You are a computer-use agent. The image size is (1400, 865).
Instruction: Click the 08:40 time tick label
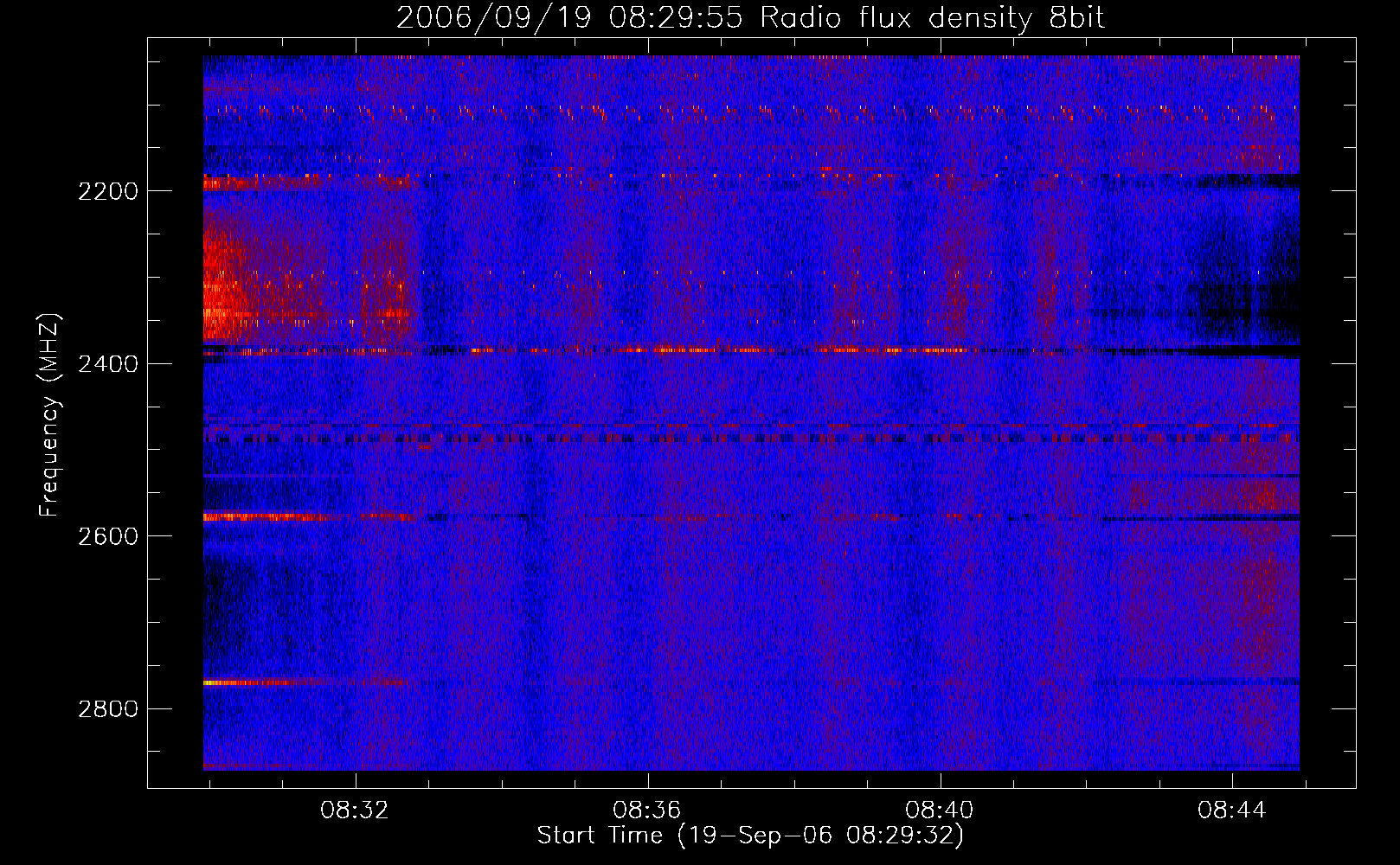pos(940,811)
